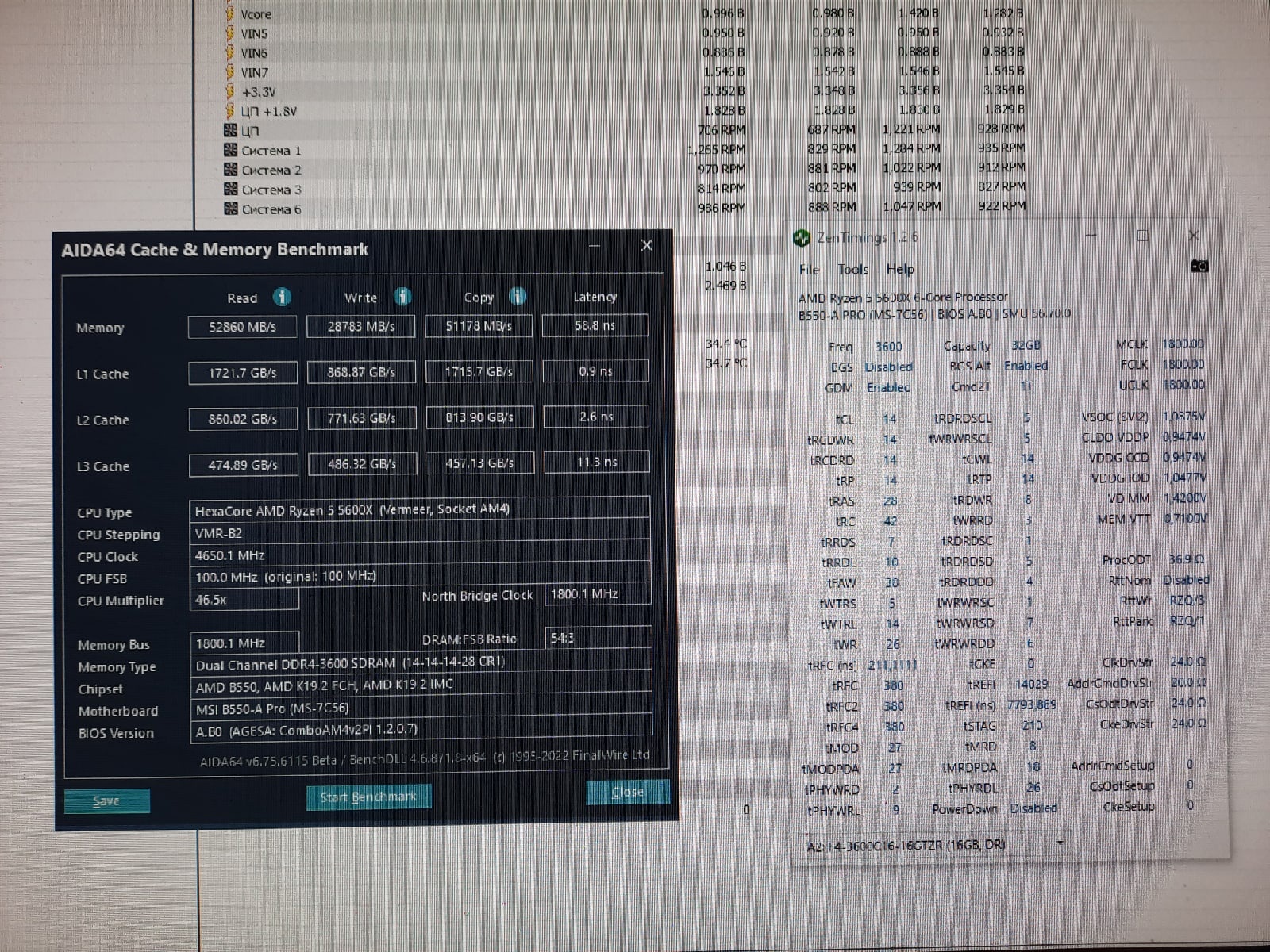Click the Start Benchmark button
The height and width of the screenshot is (952, 1270).
(x=368, y=797)
